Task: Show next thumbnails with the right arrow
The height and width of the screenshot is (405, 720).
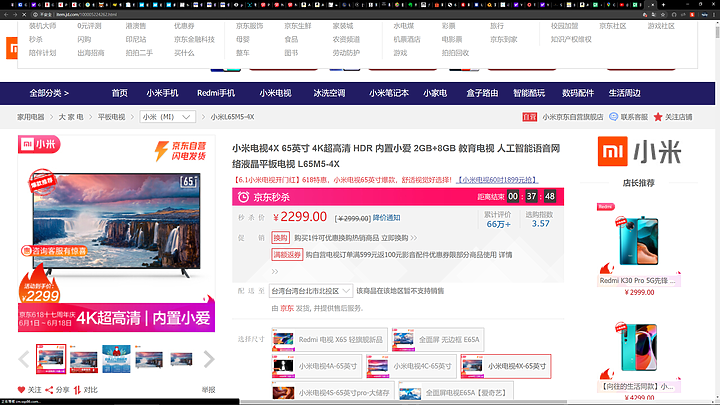Action: tap(208, 359)
